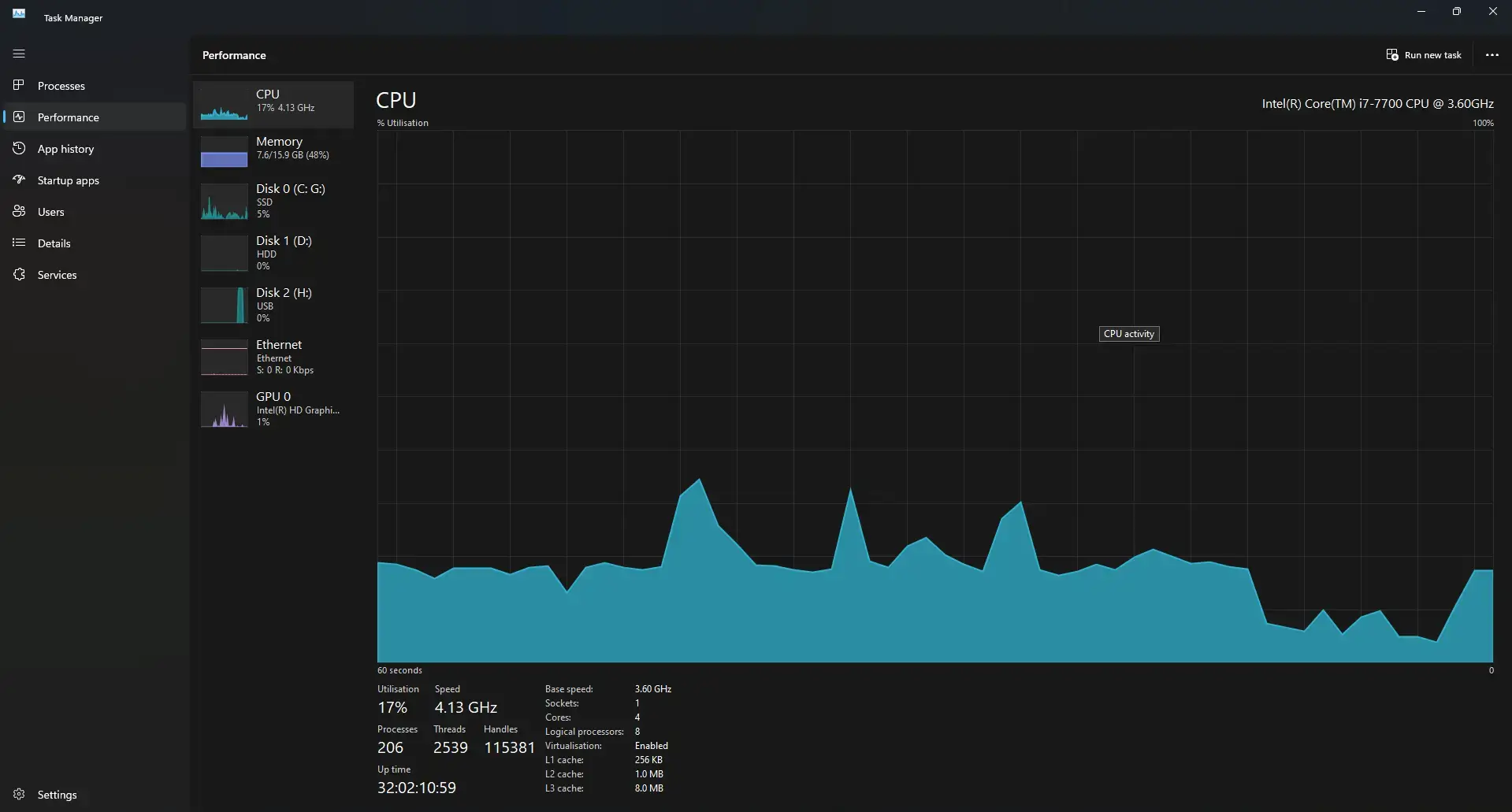Click the Users icon in sidebar
Image resolution: width=1512 pixels, height=812 pixels.
19,211
